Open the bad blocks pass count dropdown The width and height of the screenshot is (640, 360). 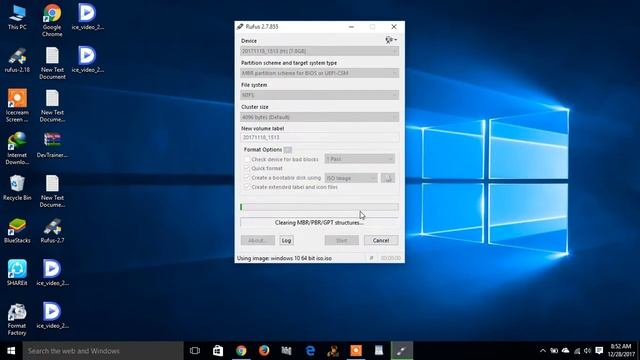(360, 159)
